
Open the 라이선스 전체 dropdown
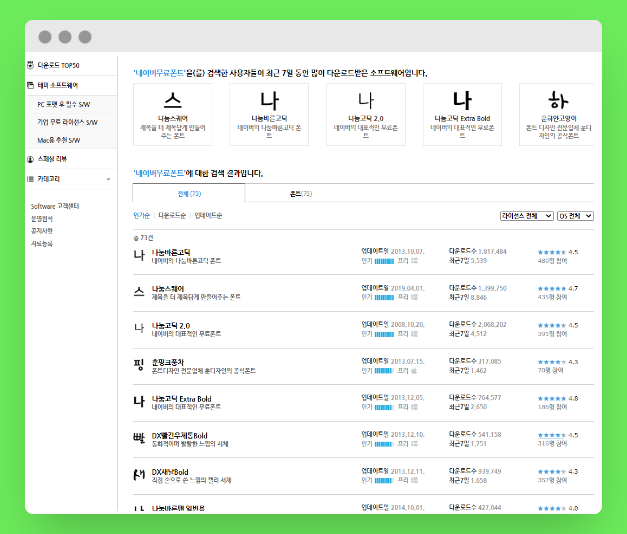pos(527,216)
